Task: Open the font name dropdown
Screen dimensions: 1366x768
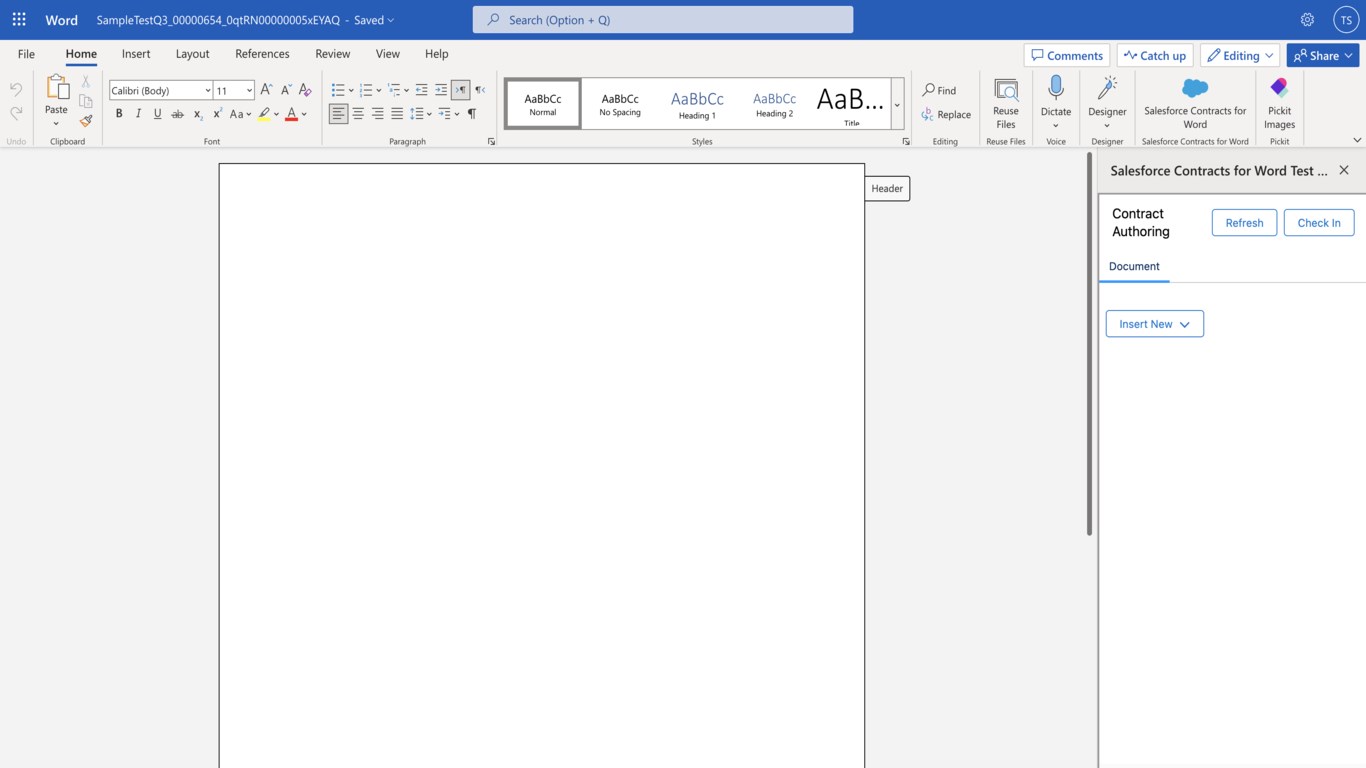Action: click(208, 90)
